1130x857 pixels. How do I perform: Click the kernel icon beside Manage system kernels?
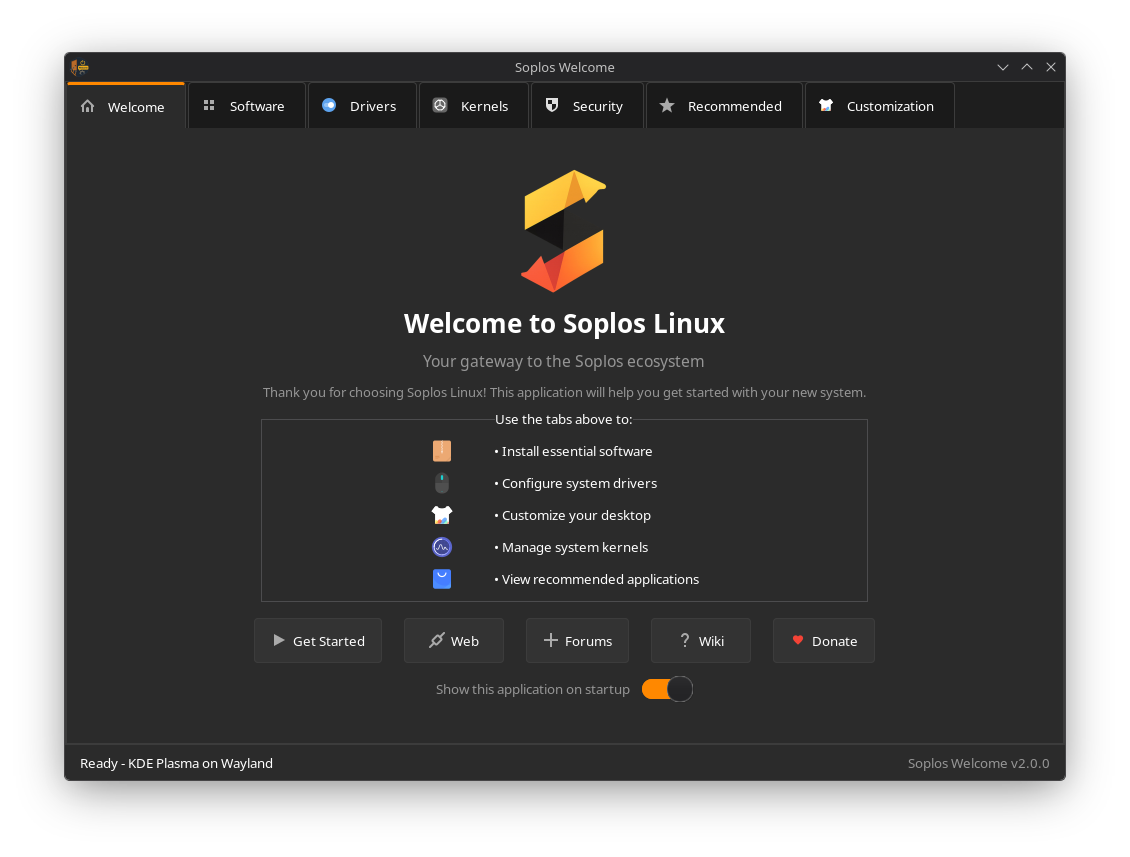coord(442,547)
